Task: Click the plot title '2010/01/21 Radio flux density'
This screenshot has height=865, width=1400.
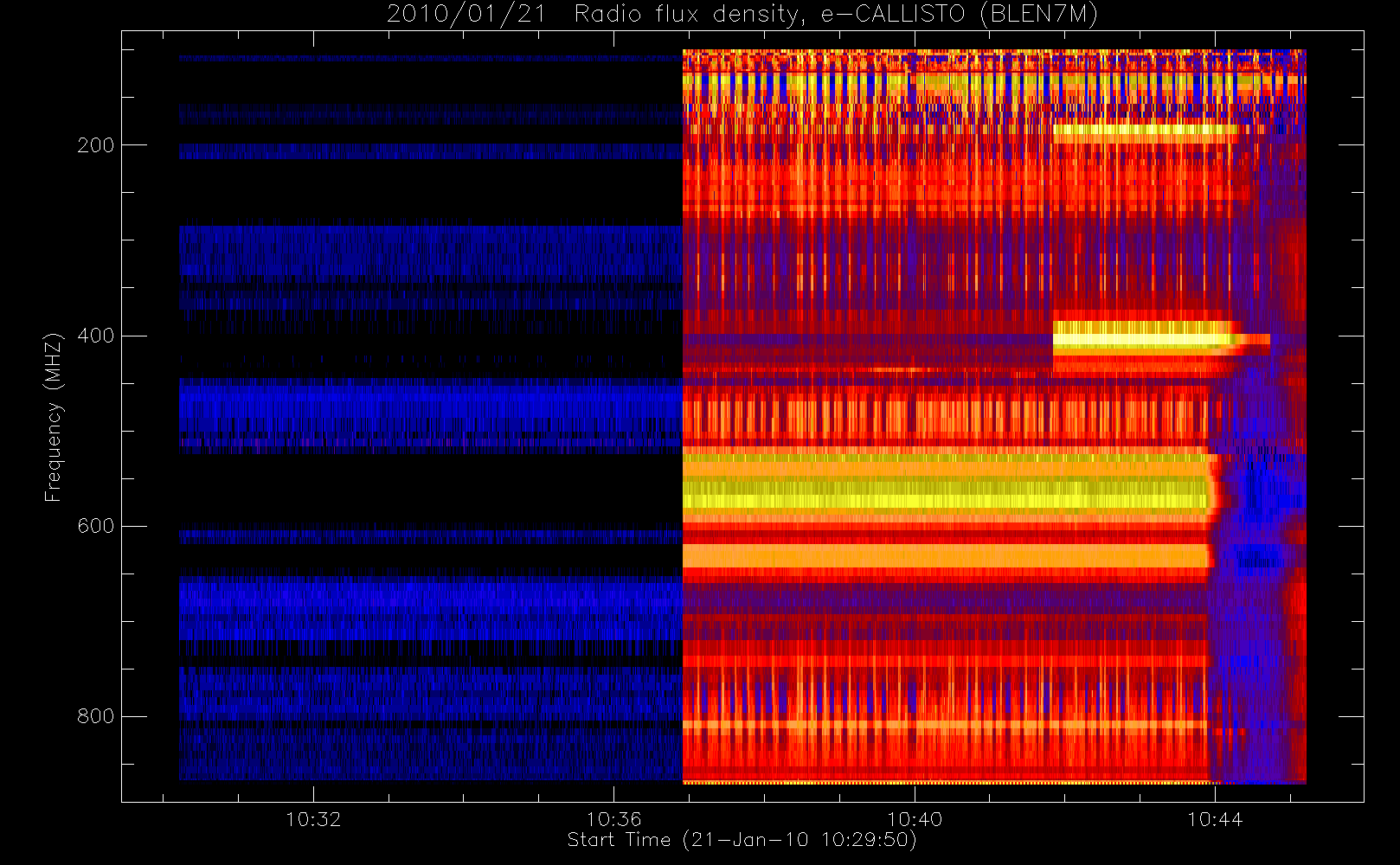Action: [x=742, y=14]
